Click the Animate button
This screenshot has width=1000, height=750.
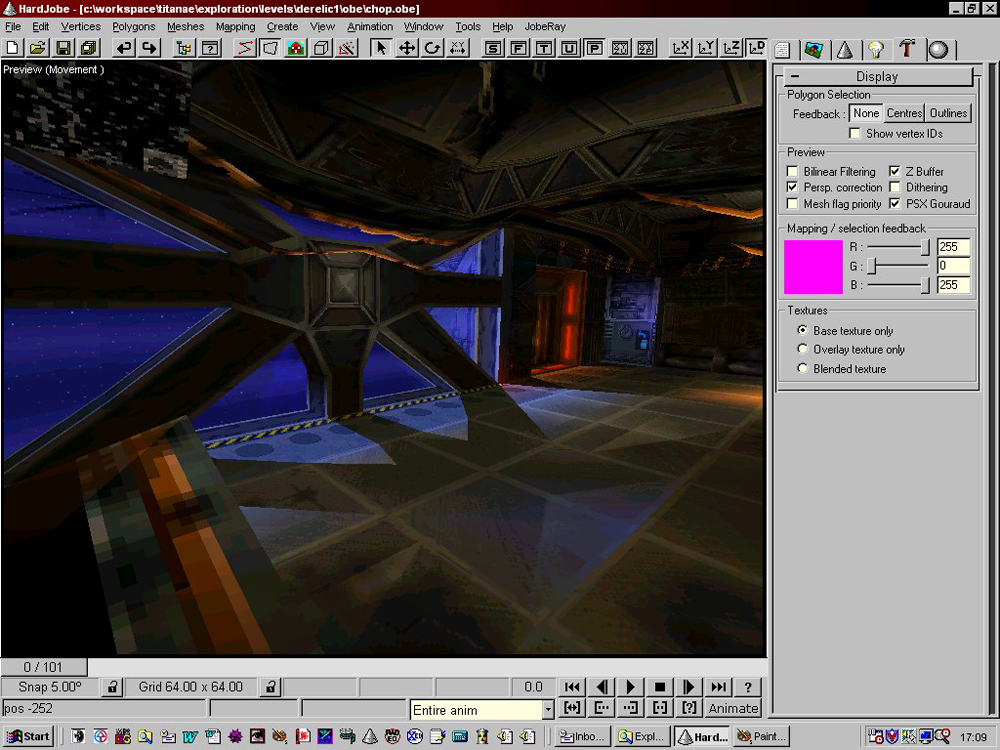tap(733, 708)
